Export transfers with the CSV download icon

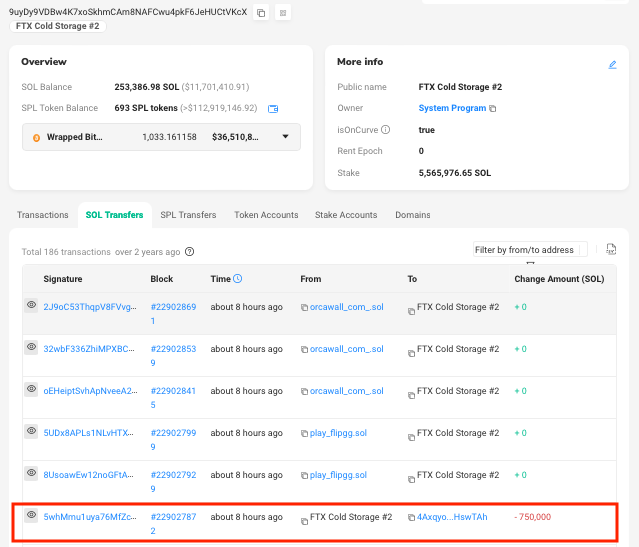[611, 249]
